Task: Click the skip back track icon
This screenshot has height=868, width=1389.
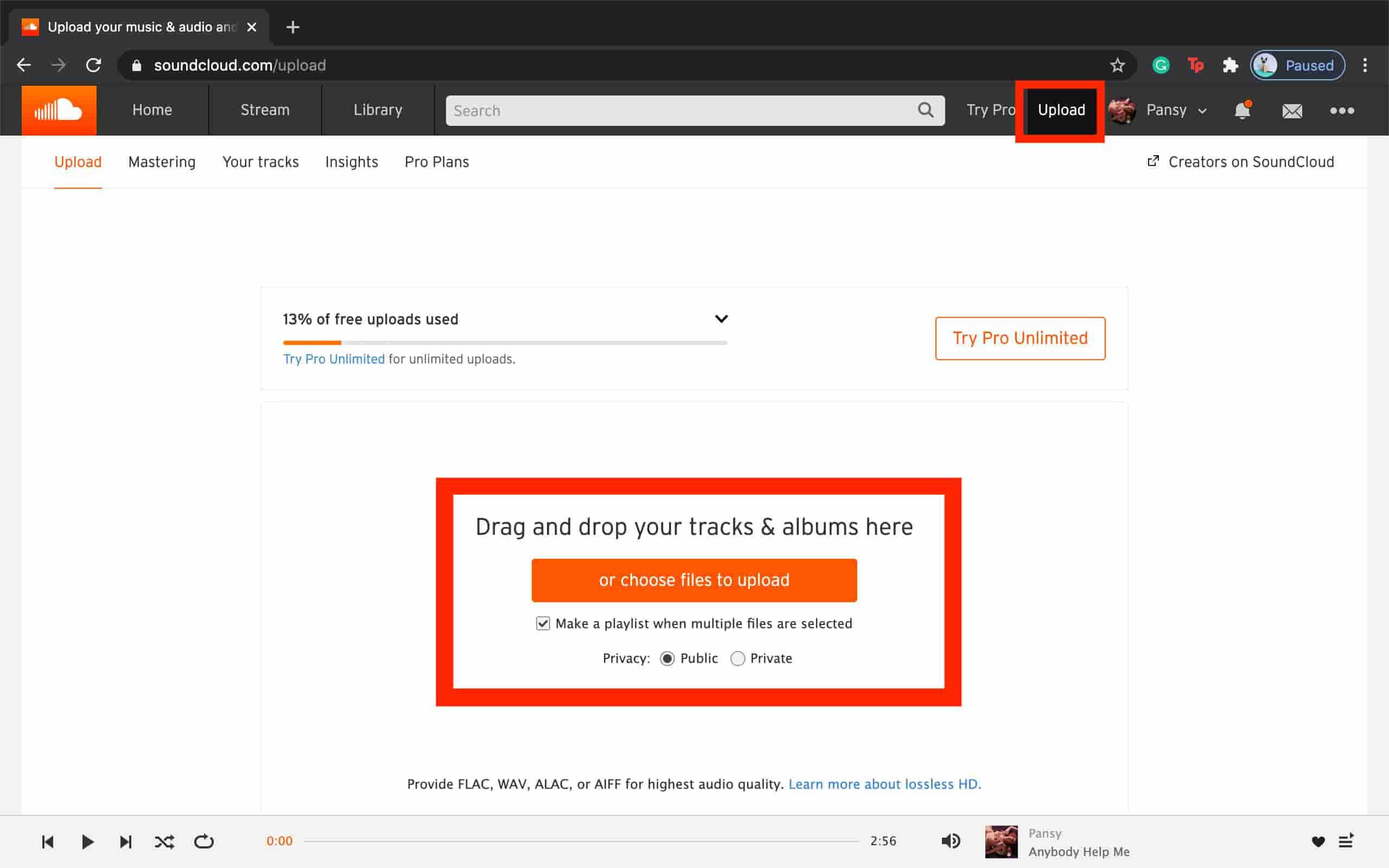Action: coord(46,841)
